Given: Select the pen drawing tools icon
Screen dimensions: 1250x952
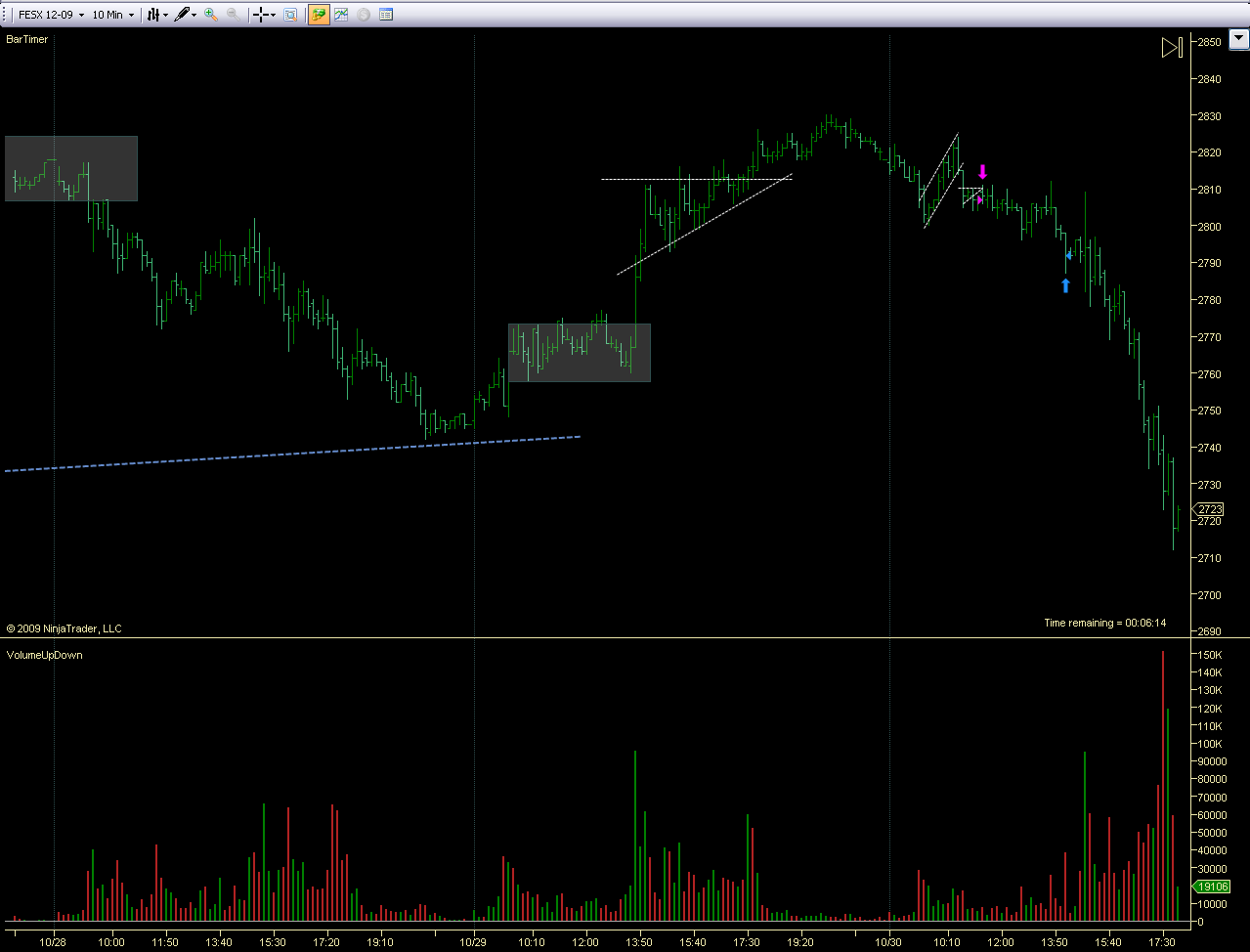Looking at the screenshot, I should click(x=182, y=15).
